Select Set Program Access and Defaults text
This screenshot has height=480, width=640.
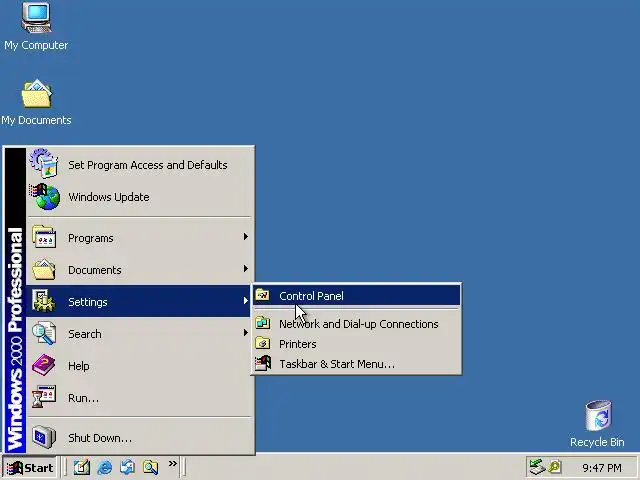[x=148, y=165]
